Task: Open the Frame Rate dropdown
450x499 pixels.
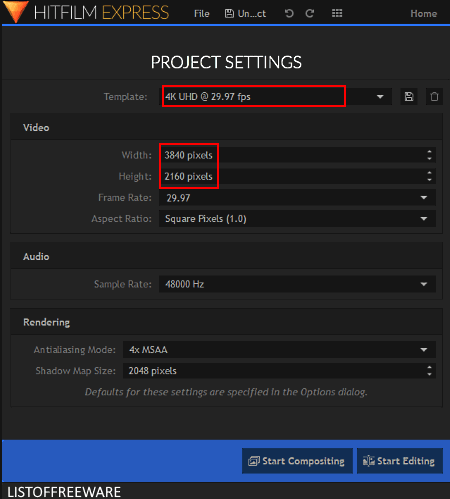Action: tap(297, 198)
